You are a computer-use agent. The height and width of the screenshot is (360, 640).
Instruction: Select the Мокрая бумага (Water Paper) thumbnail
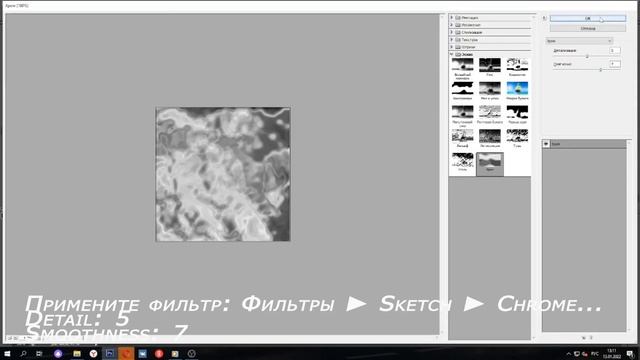click(x=517, y=91)
